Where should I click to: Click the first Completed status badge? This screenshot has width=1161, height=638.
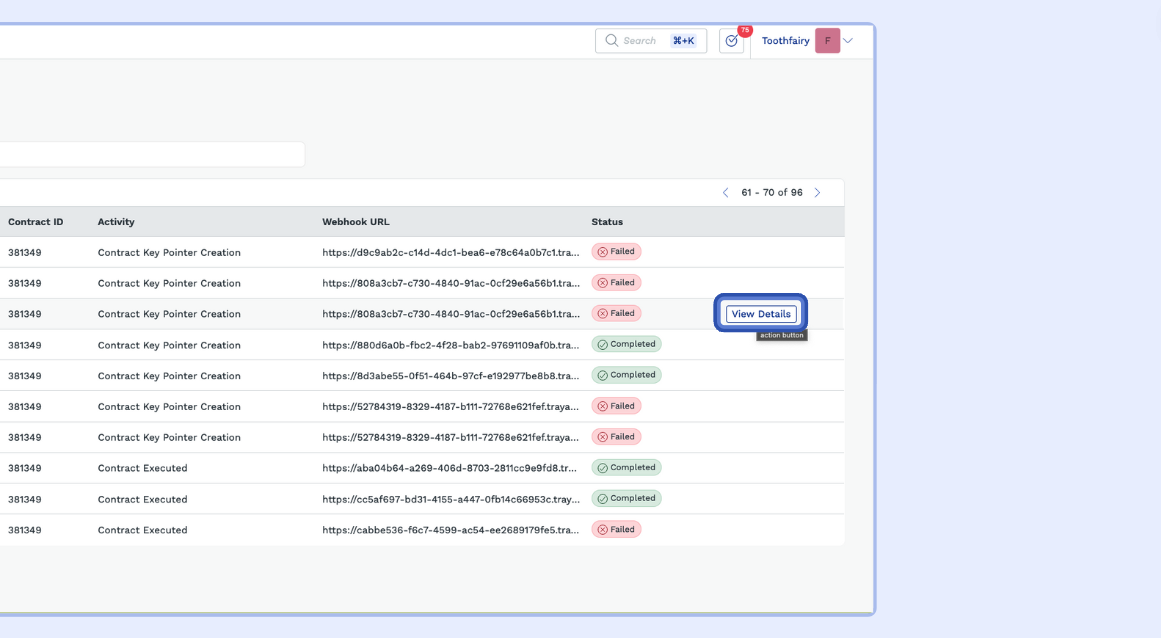626,344
